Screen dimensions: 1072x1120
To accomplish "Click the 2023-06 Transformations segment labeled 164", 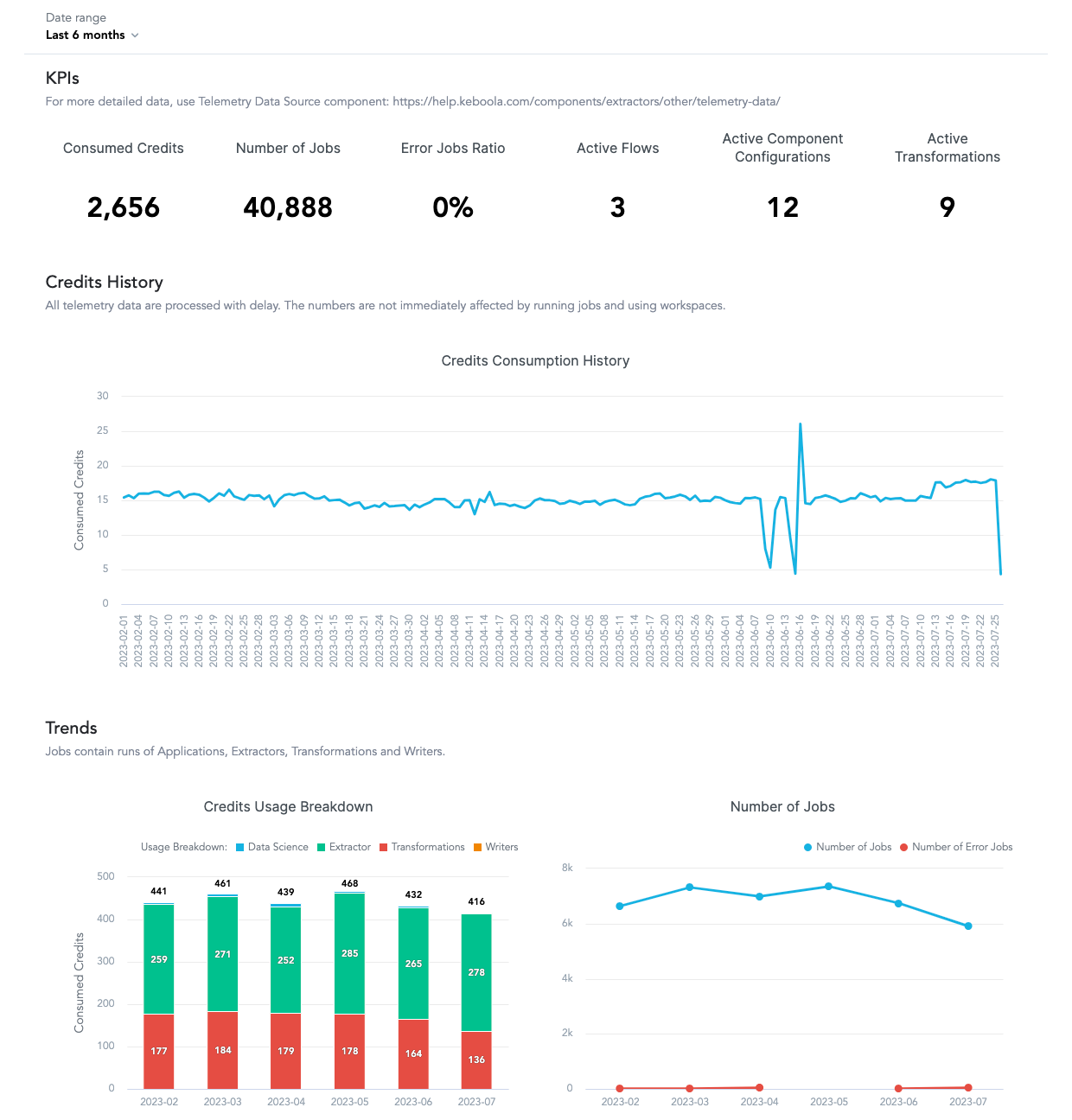I will coord(413,1053).
